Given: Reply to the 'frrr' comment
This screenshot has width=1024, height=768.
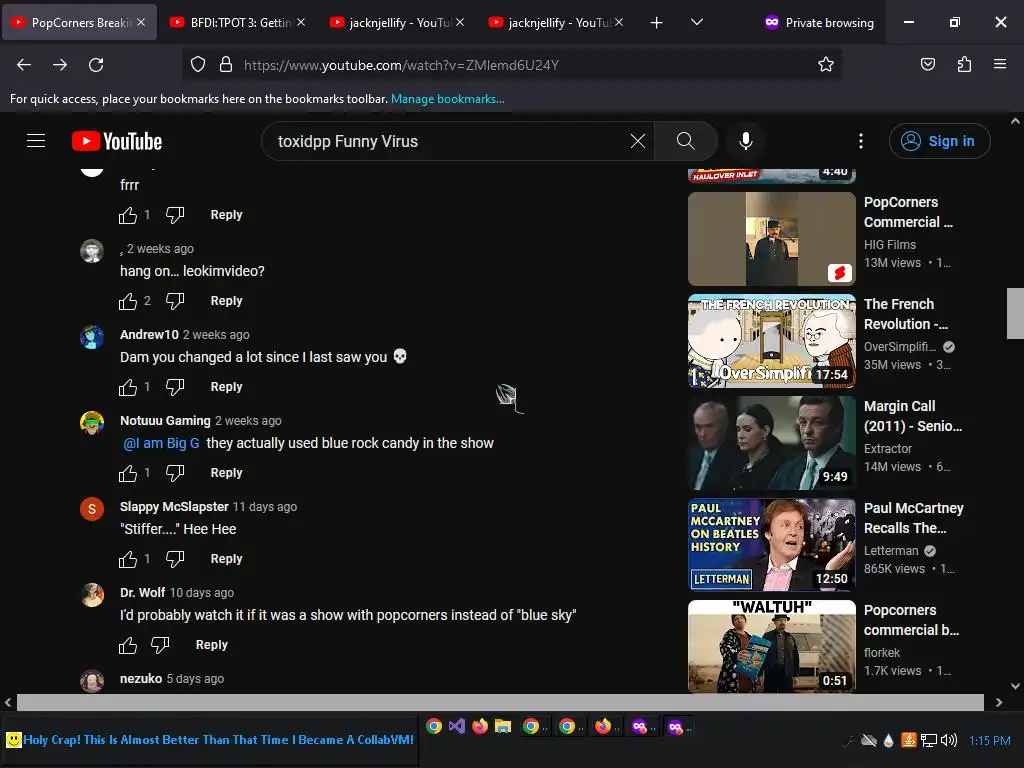Looking at the screenshot, I should coord(226,215).
